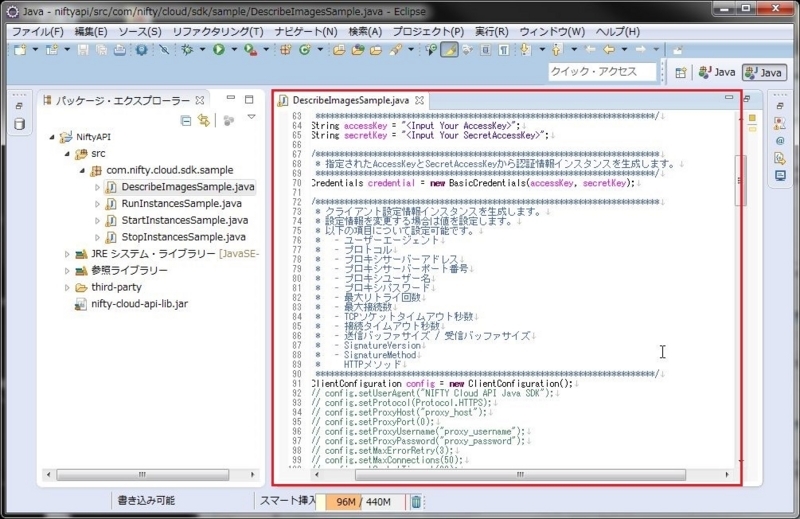This screenshot has width=800, height=519.
Task: Switch to the first Java perspective button
Action: click(x=717, y=72)
